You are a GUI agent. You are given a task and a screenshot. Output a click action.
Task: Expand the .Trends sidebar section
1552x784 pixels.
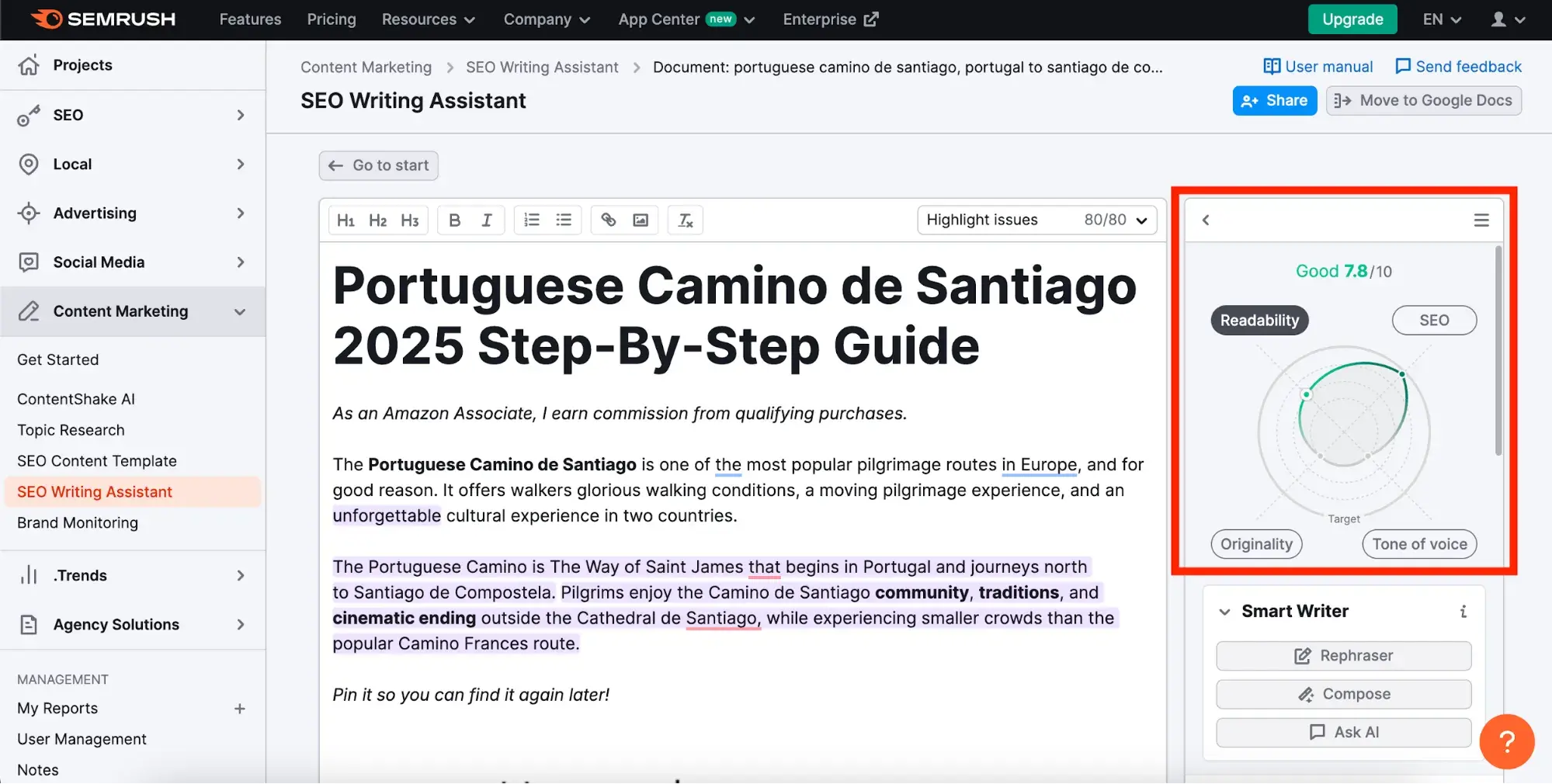coord(241,575)
